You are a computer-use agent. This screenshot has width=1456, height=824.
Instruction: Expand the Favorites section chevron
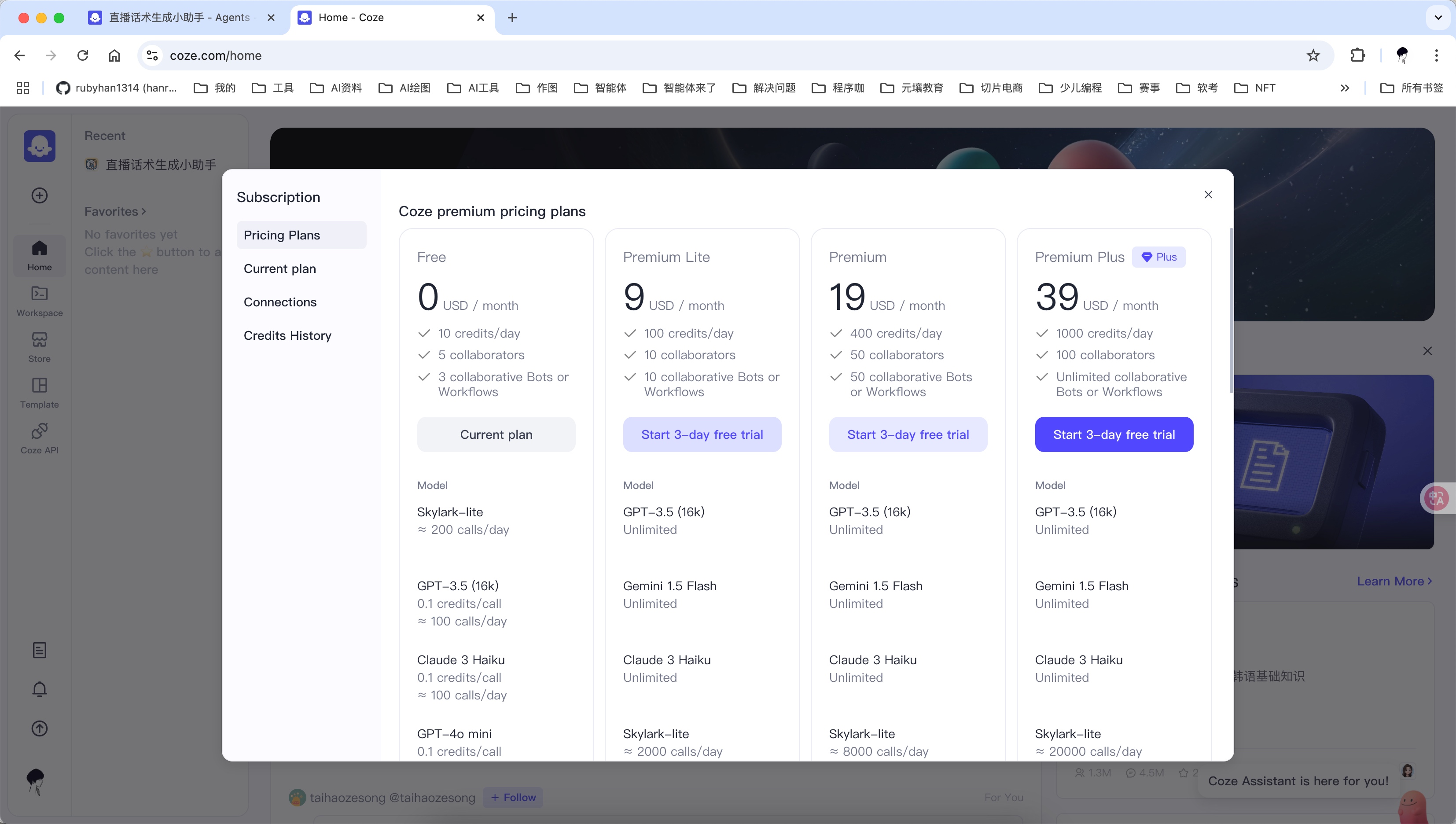[144, 212]
